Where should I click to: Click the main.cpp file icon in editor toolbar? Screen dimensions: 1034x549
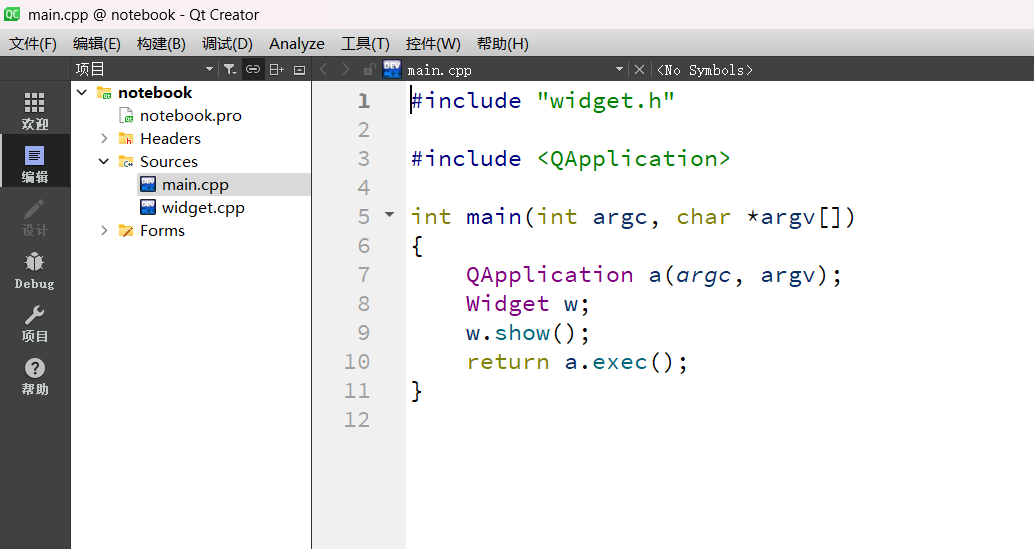pos(392,69)
